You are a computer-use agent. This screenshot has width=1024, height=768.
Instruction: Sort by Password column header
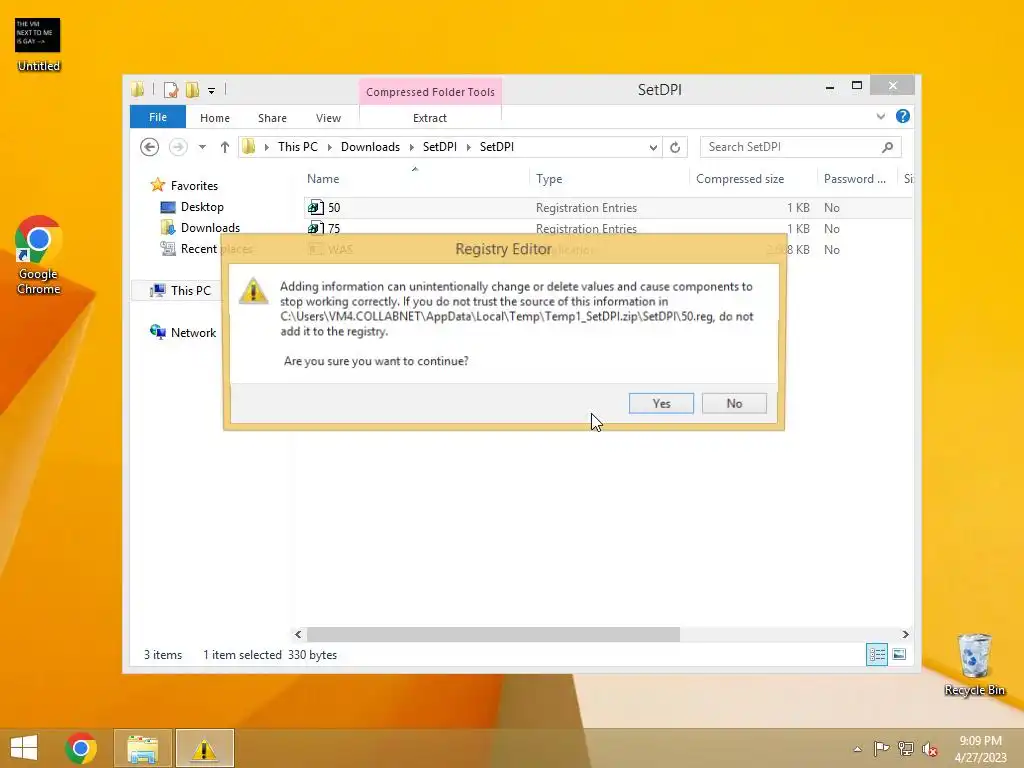[x=855, y=179]
